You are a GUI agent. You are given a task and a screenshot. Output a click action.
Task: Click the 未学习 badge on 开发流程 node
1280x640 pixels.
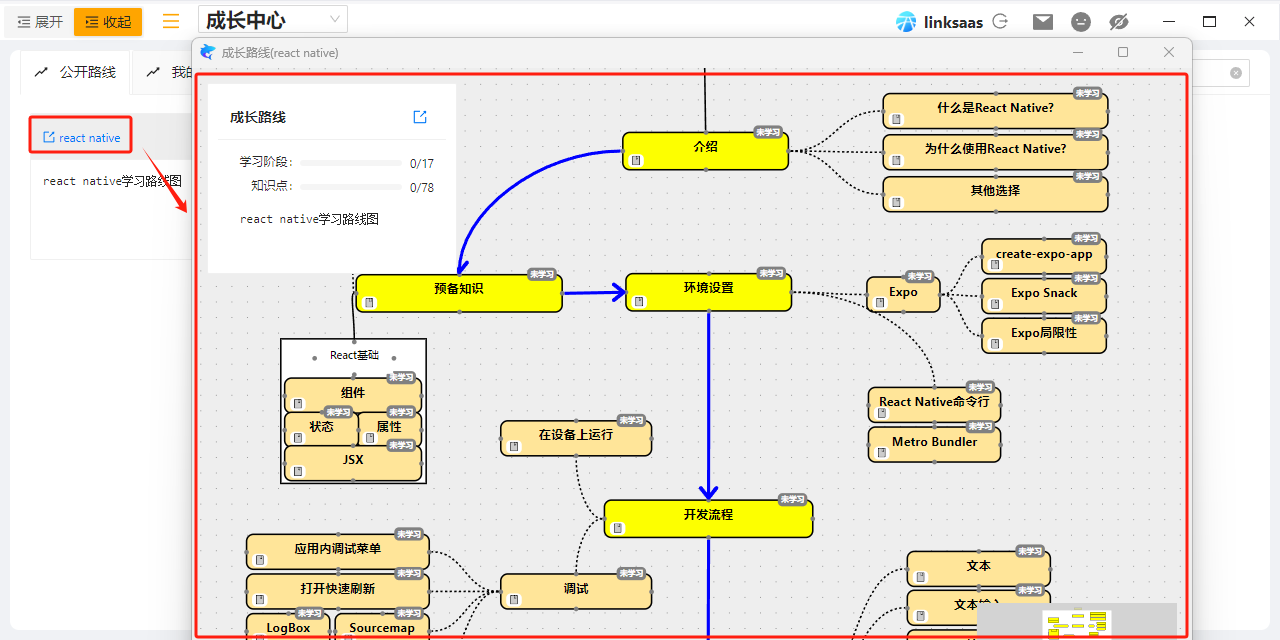[792, 500]
